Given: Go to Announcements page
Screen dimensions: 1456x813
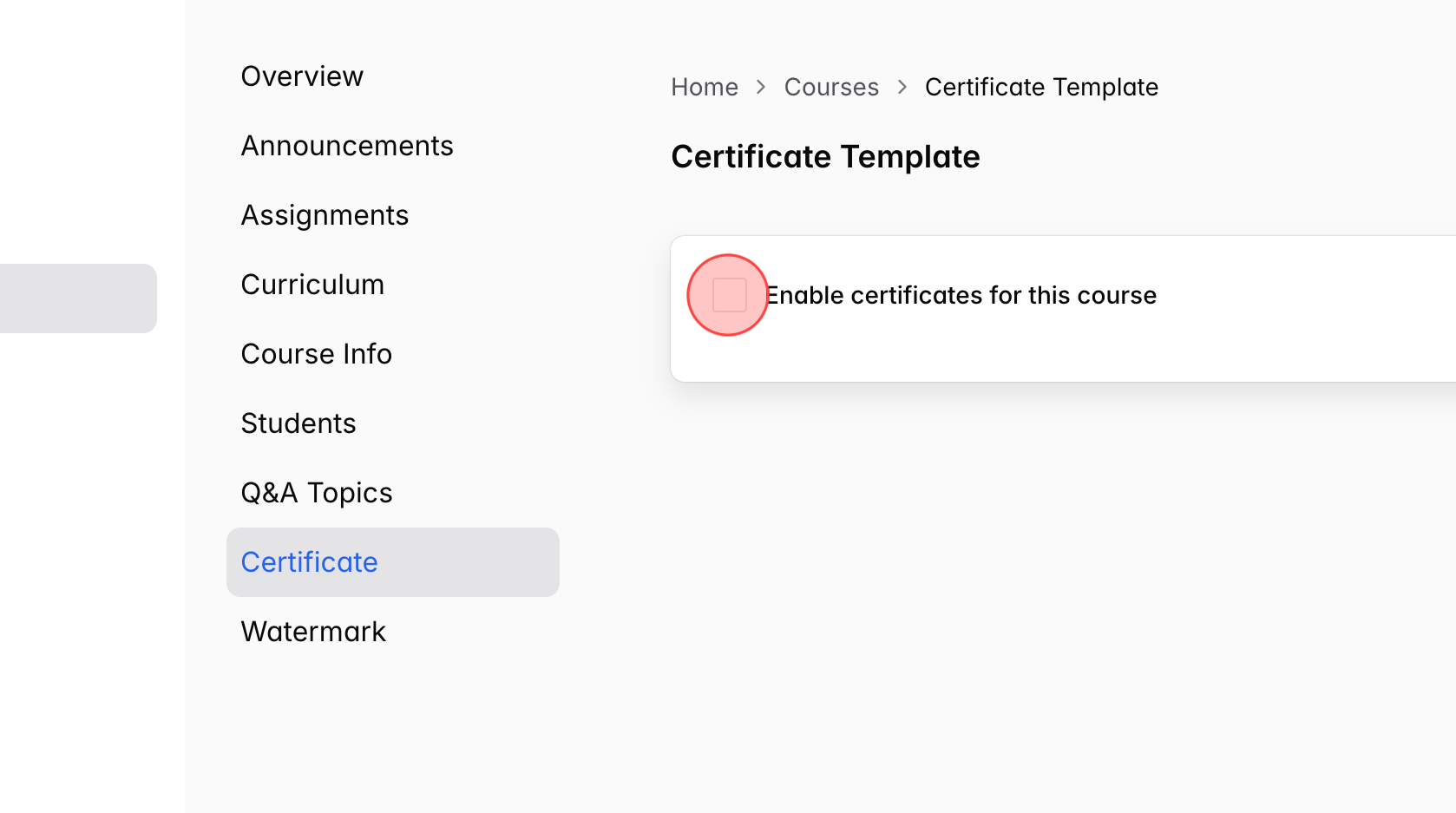Looking at the screenshot, I should coord(347,145).
